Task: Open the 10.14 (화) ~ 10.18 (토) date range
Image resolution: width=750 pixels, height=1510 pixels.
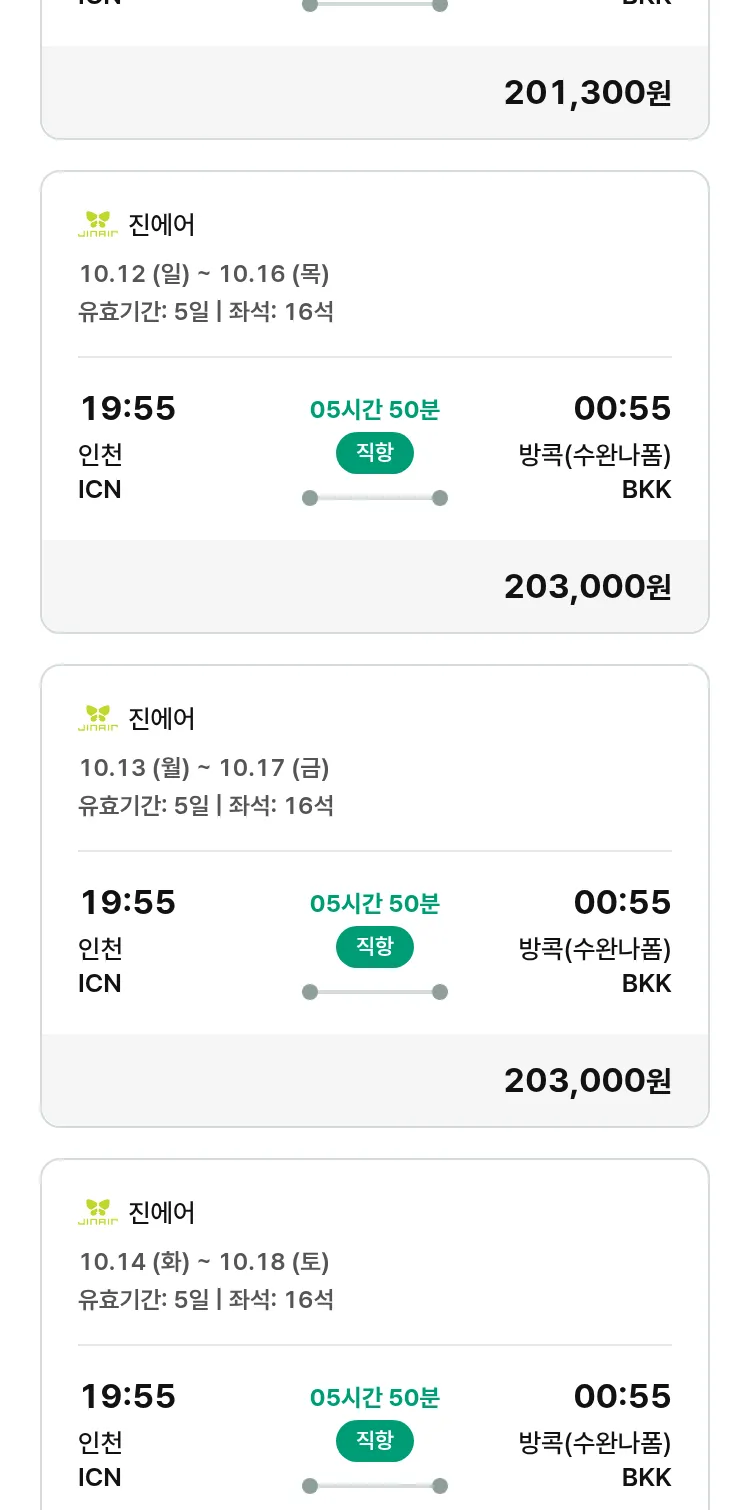Action: pos(204,1262)
